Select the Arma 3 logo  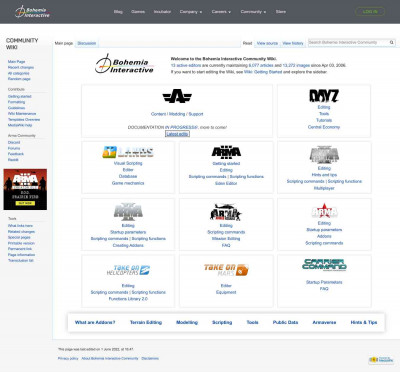226,152
